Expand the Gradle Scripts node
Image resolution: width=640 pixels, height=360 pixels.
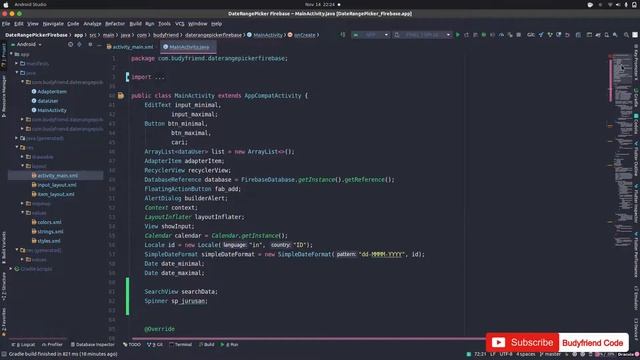[11, 269]
